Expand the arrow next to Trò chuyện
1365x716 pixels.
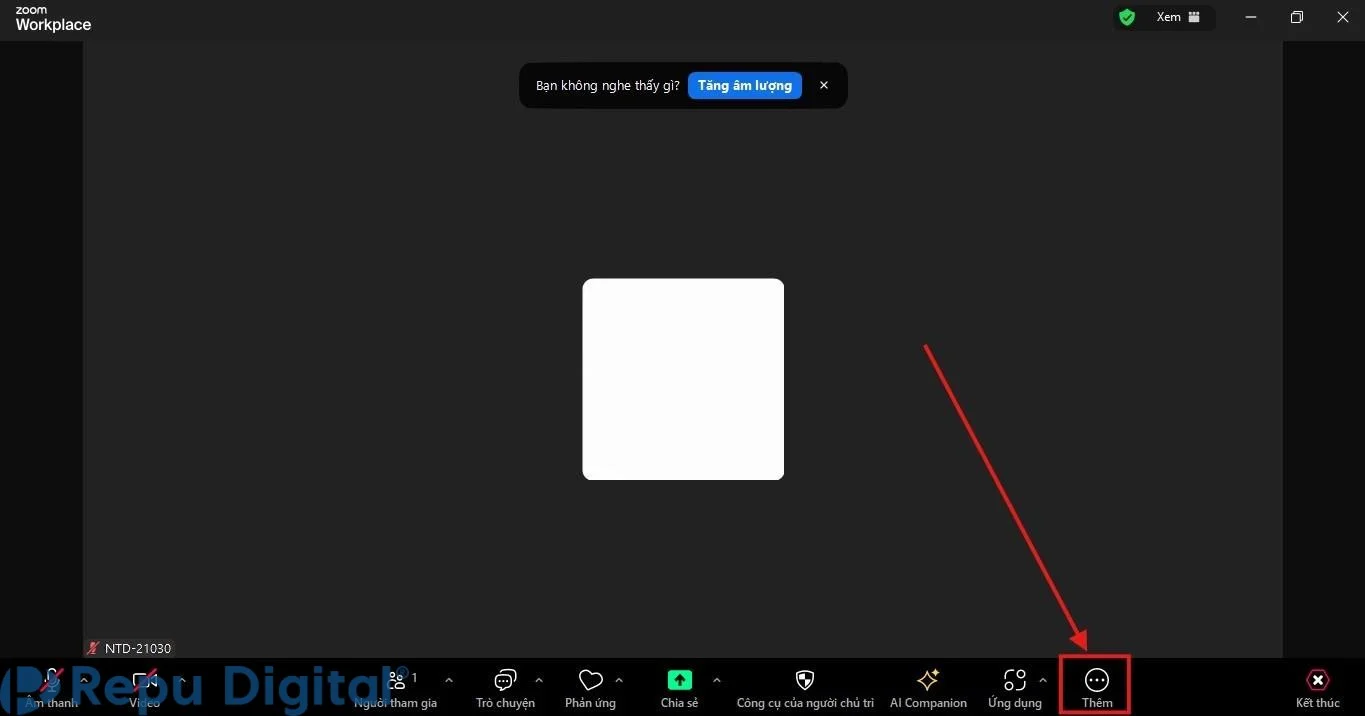tap(539, 680)
